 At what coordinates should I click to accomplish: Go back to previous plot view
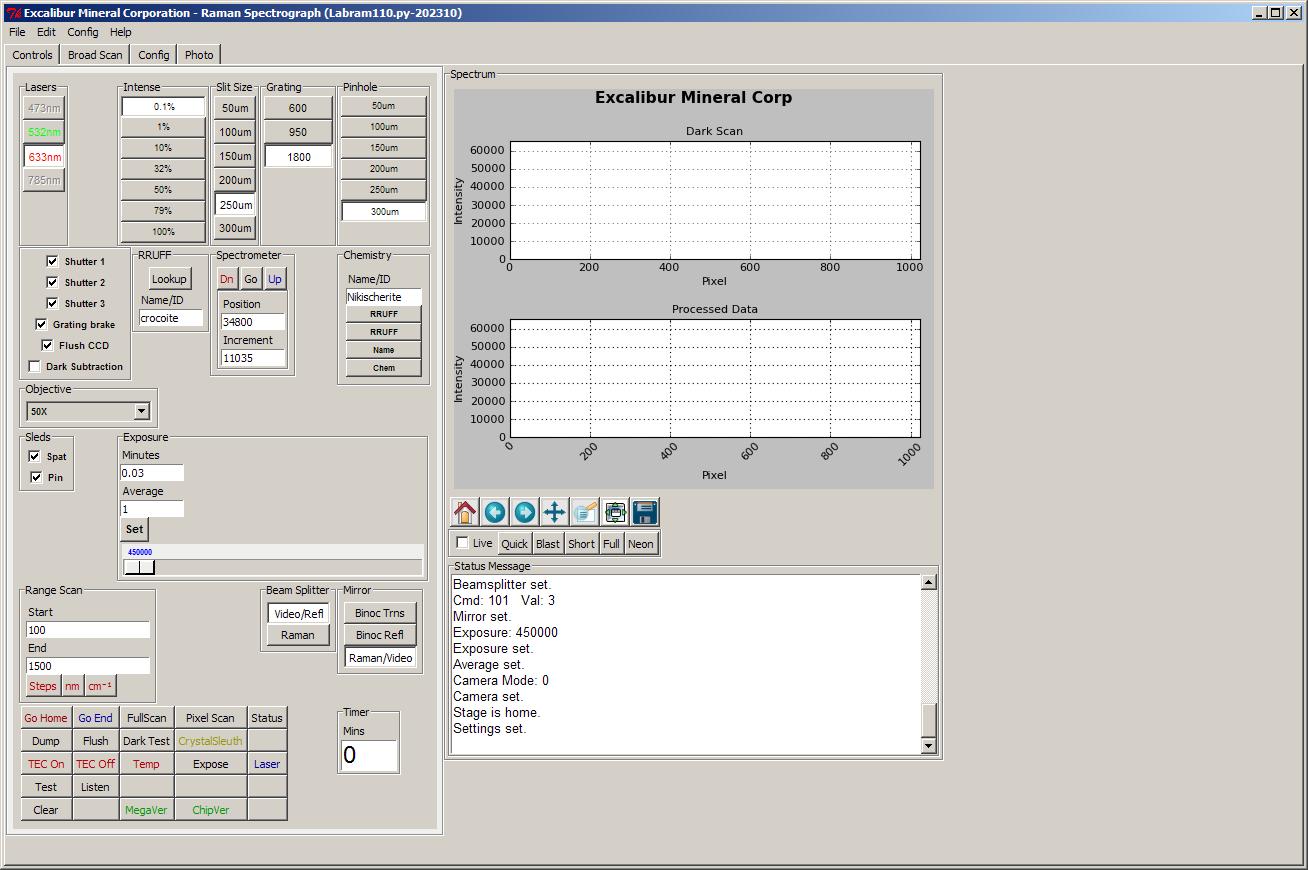tap(495, 512)
